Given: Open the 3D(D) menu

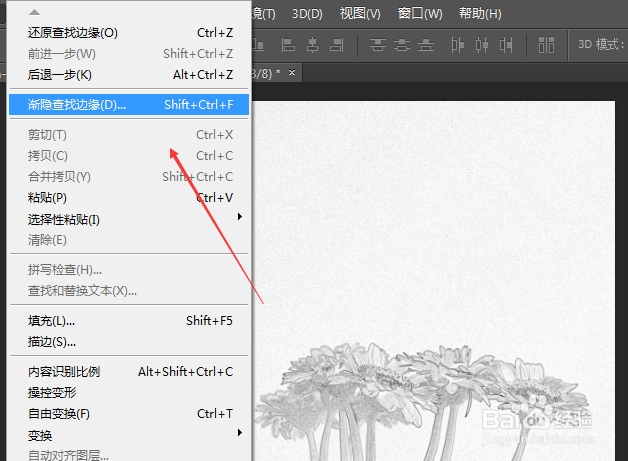Looking at the screenshot, I should [x=307, y=14].
